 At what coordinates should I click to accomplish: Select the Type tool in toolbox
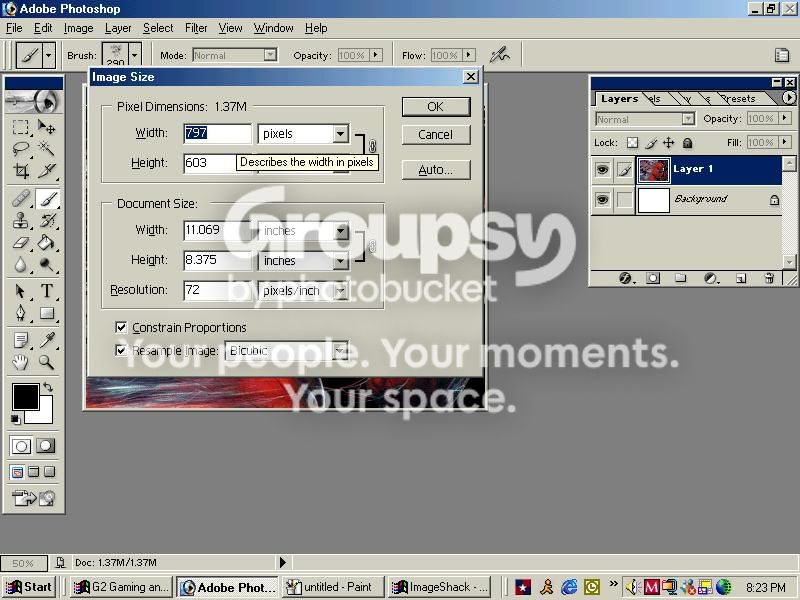tap(46, 291)
